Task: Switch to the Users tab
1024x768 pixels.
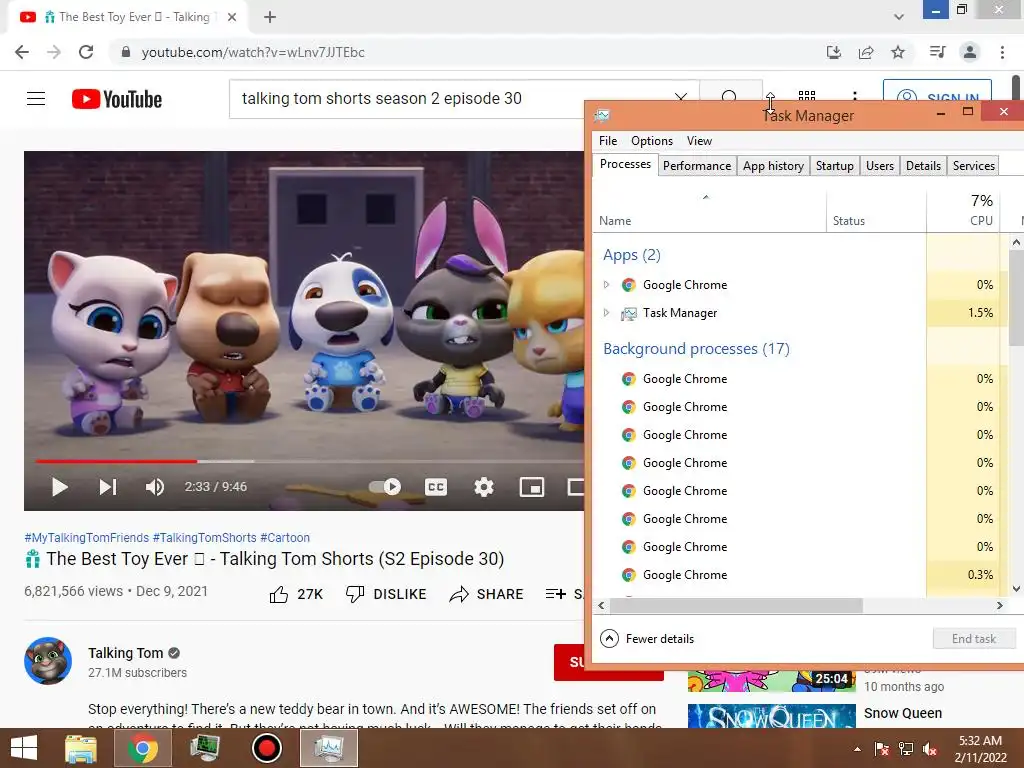Action: coord(880,166)
